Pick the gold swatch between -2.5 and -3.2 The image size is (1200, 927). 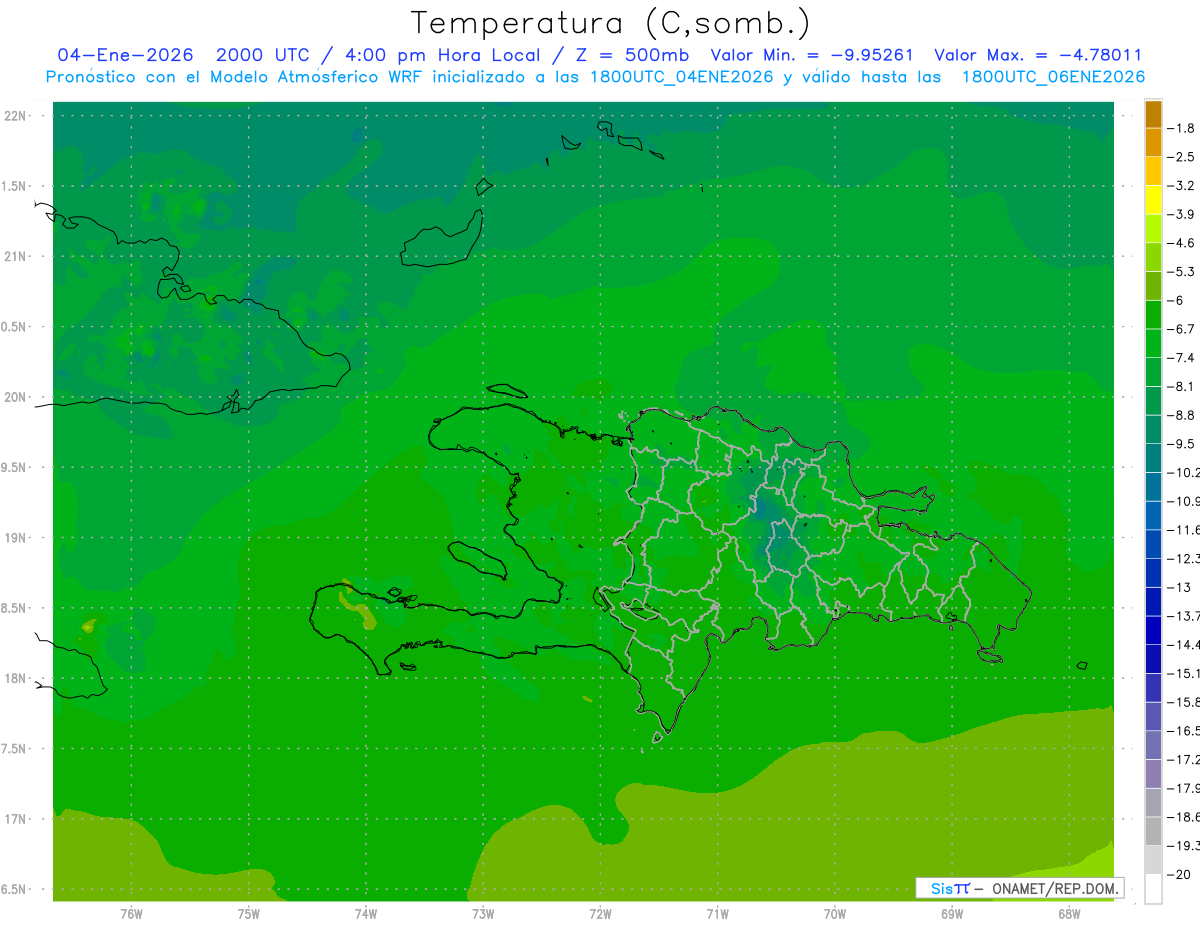coord(1153,171)
